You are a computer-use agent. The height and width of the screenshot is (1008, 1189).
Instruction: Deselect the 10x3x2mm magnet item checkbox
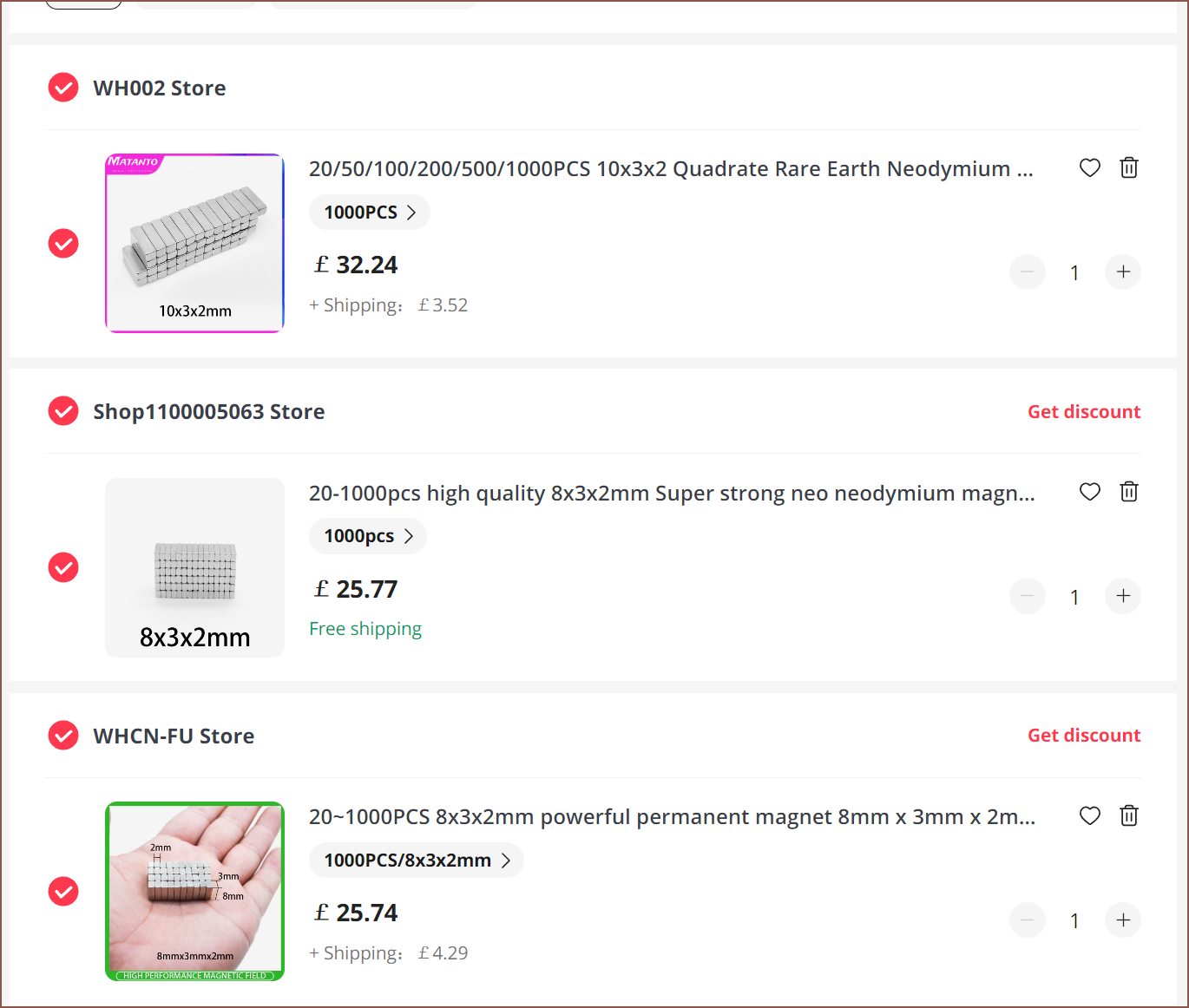[x=63, y=244]
